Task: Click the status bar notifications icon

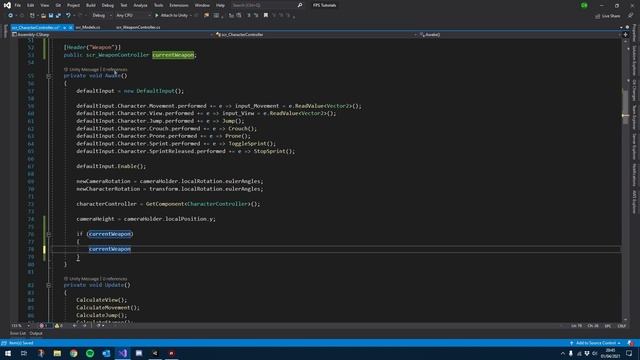Action: (x=631, y=343)
